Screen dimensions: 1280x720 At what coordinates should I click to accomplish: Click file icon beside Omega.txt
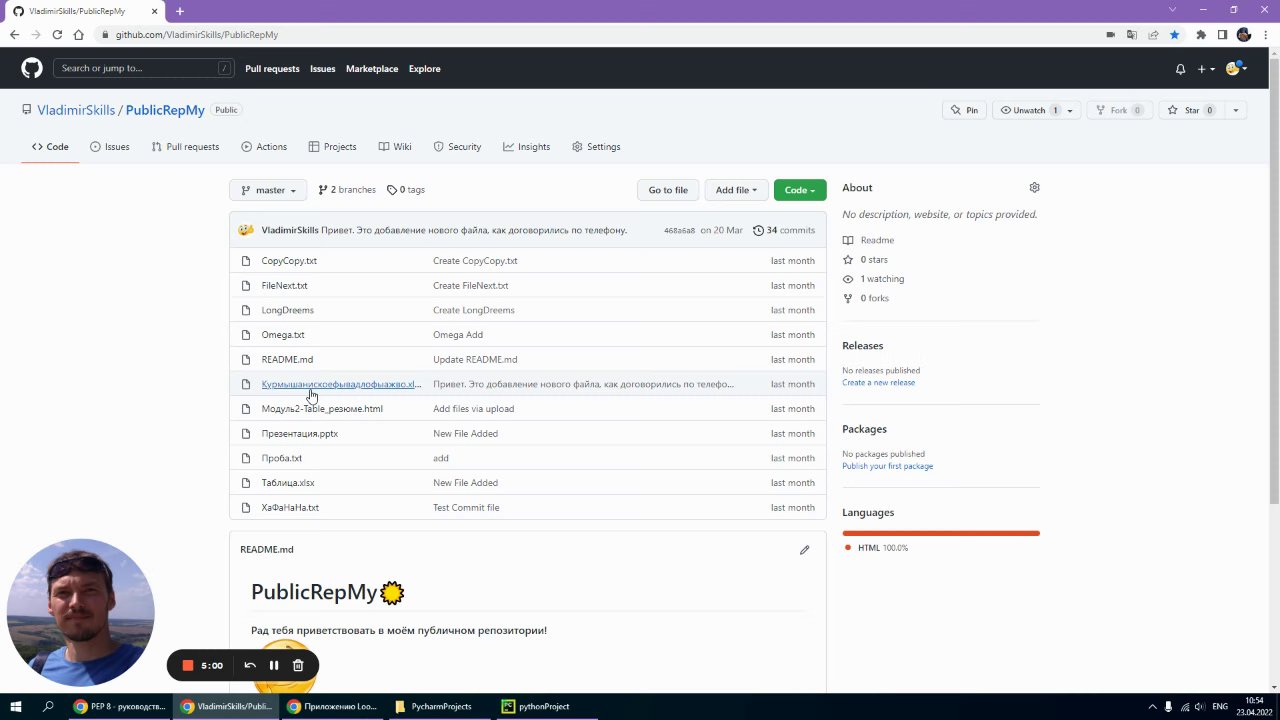tap(246, 335)
